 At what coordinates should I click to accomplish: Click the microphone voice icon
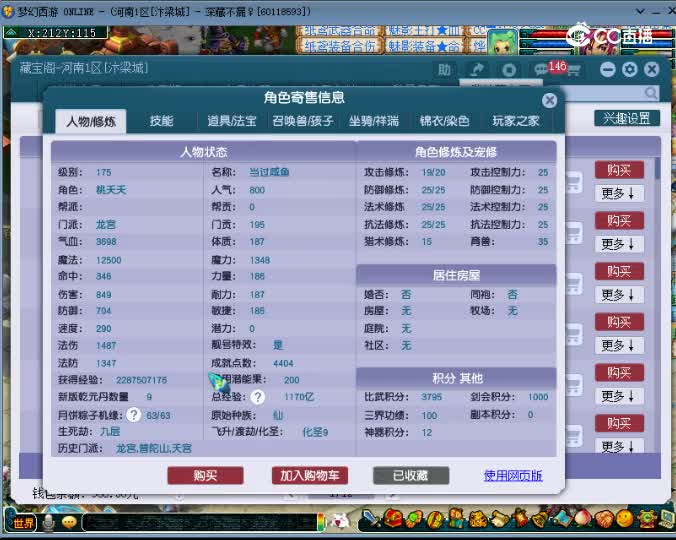(49, 523)
